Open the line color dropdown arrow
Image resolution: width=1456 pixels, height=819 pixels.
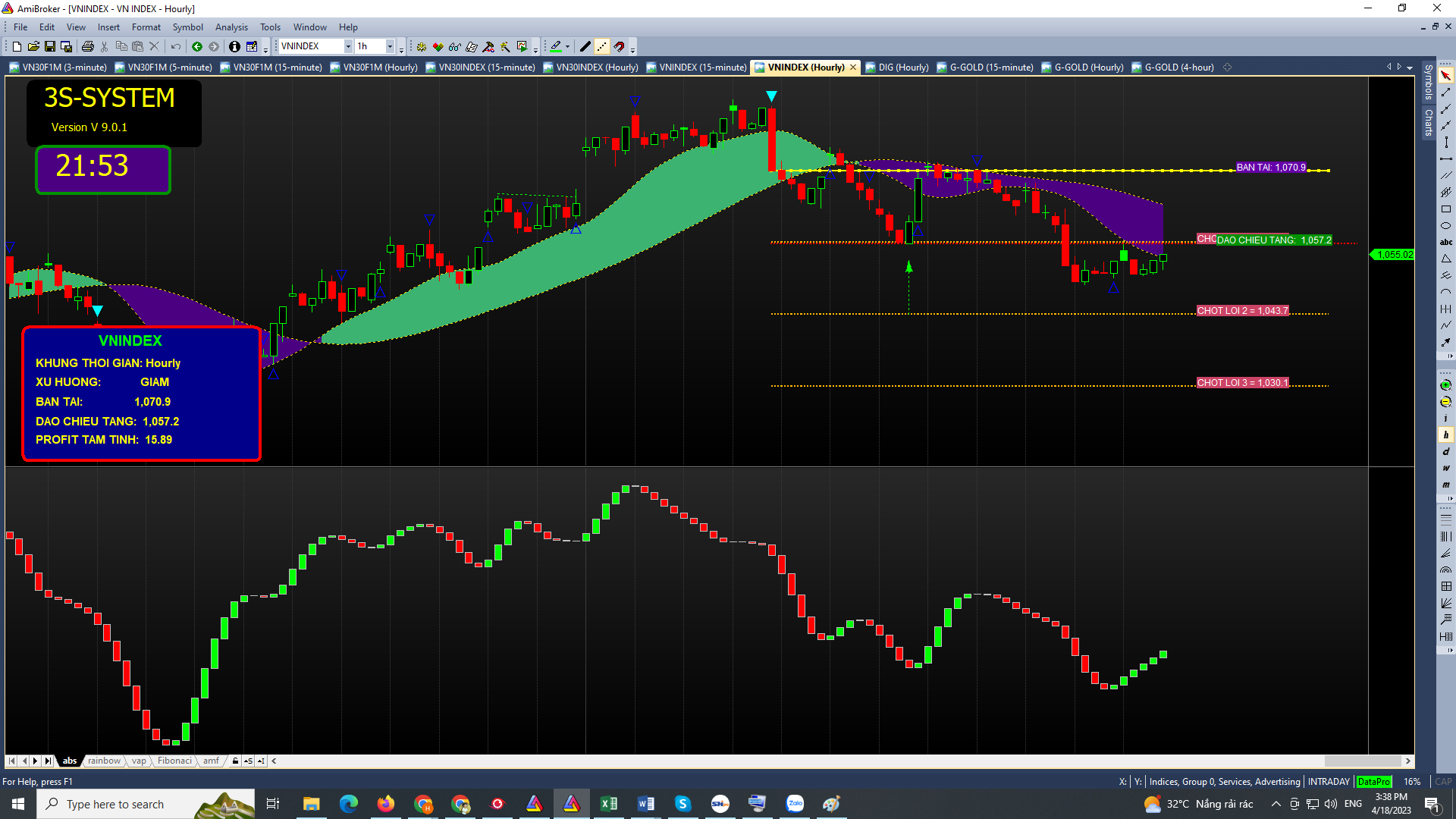[567, 47]
